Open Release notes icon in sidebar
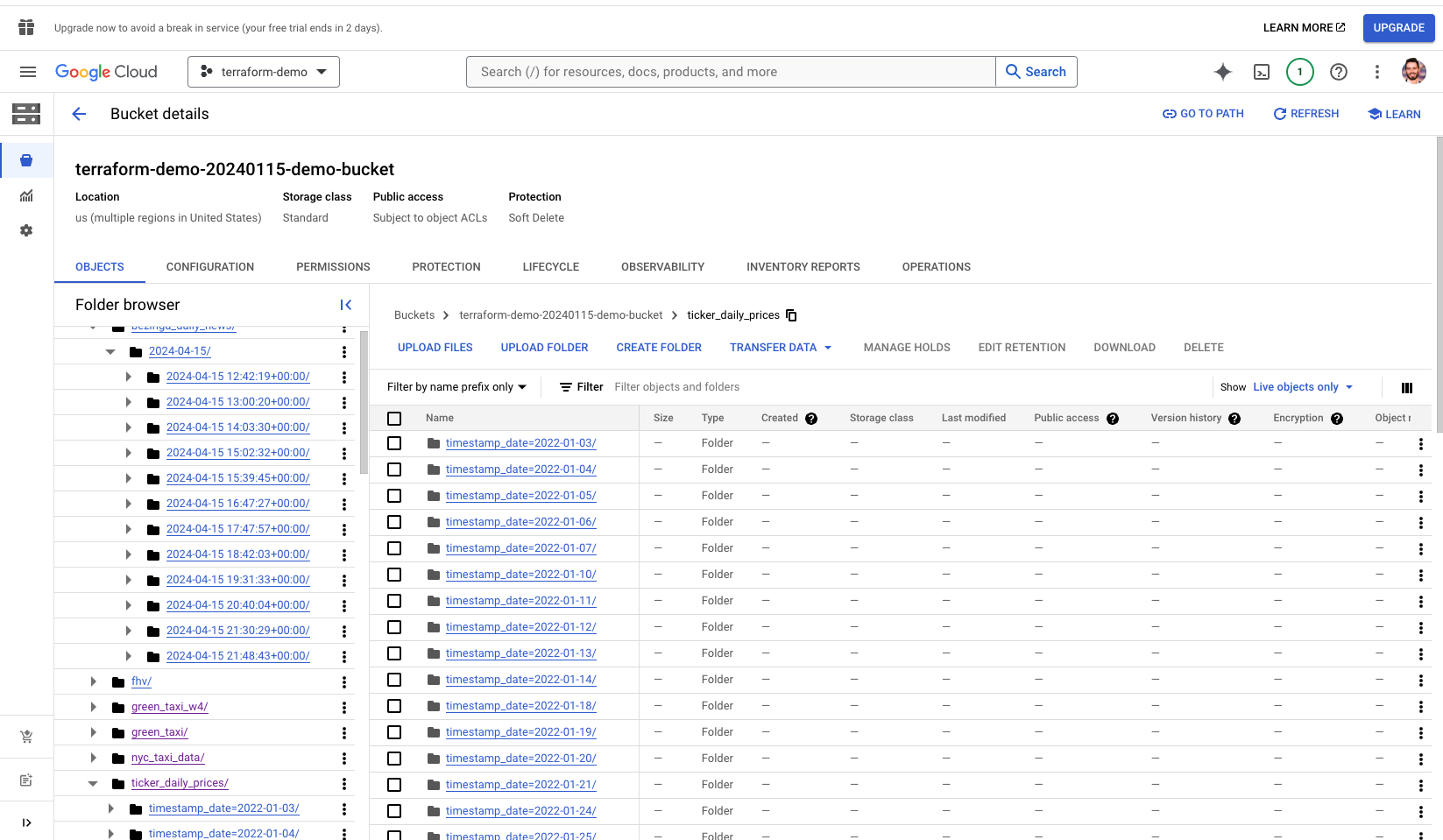This screenshot has width=1443, height=840. [x=26, y=780]
